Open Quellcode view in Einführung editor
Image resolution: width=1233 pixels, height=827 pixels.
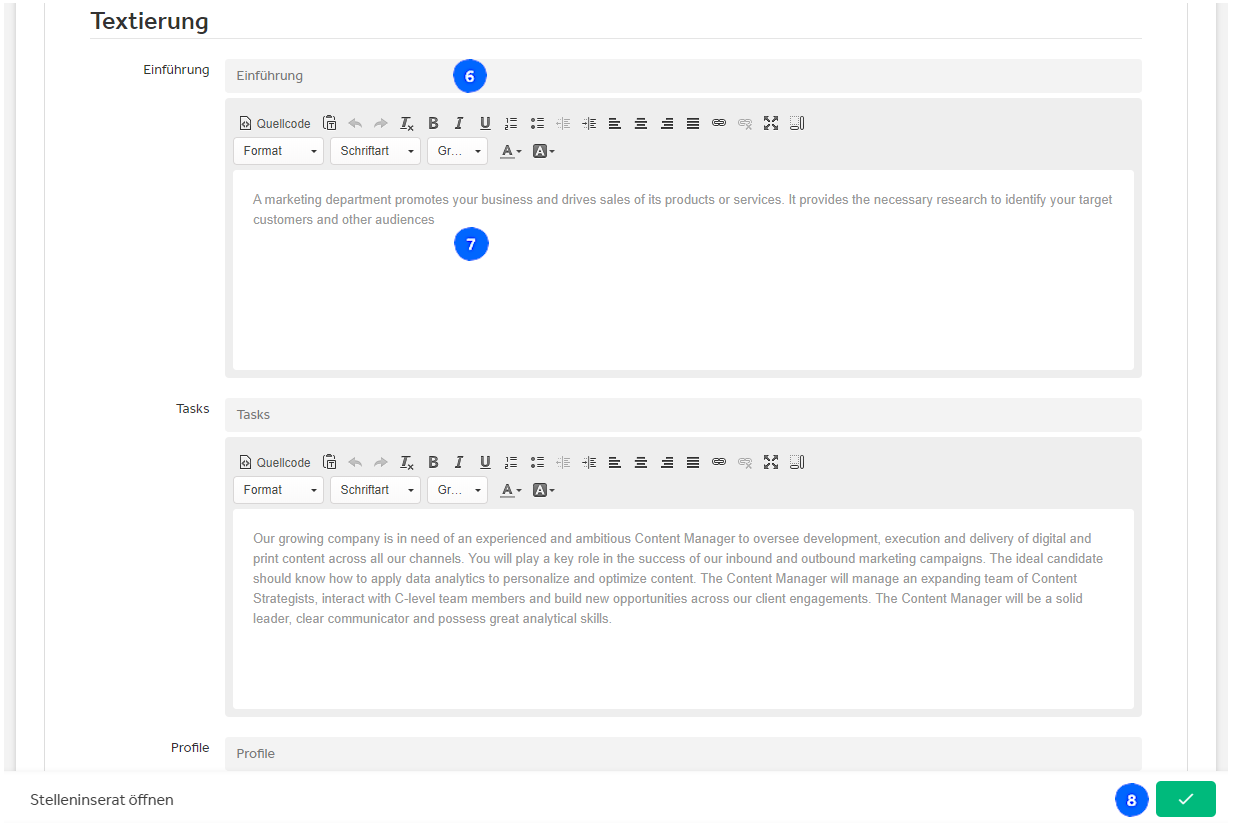[275, 124]
